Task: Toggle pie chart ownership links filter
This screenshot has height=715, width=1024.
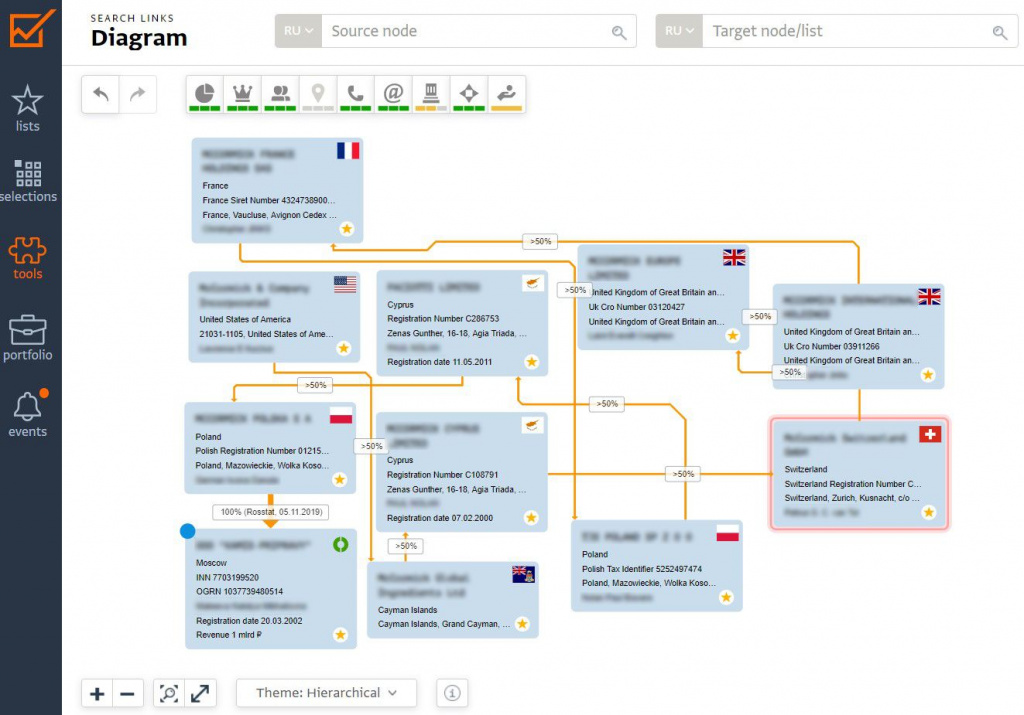Action: click(204, 95)
